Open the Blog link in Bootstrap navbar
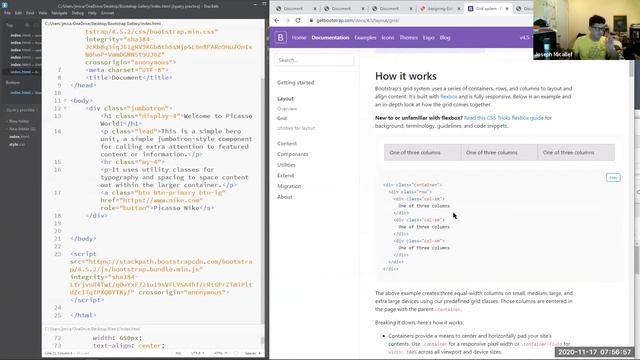 (445, 38)
